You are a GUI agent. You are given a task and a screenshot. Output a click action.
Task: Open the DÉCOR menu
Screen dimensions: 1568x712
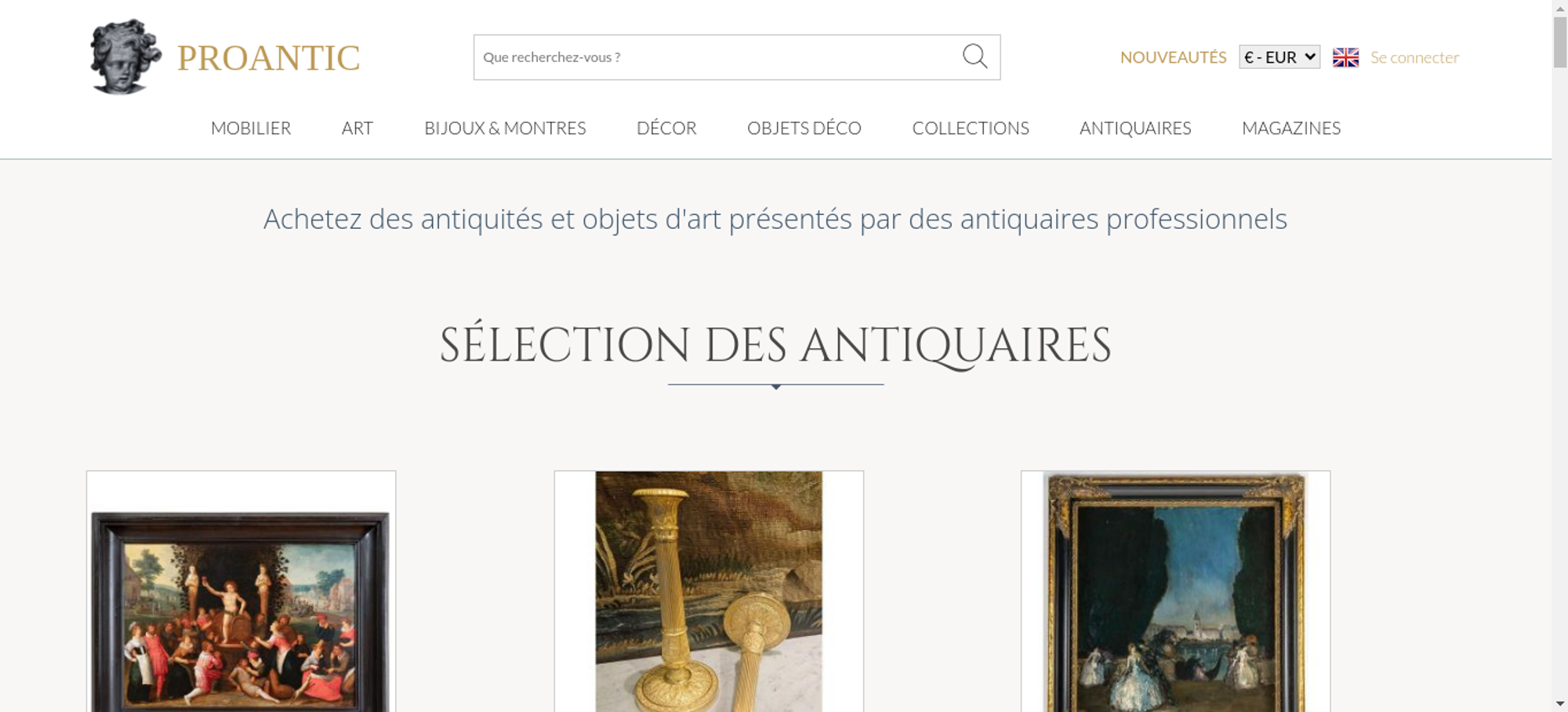pos(666,128)
